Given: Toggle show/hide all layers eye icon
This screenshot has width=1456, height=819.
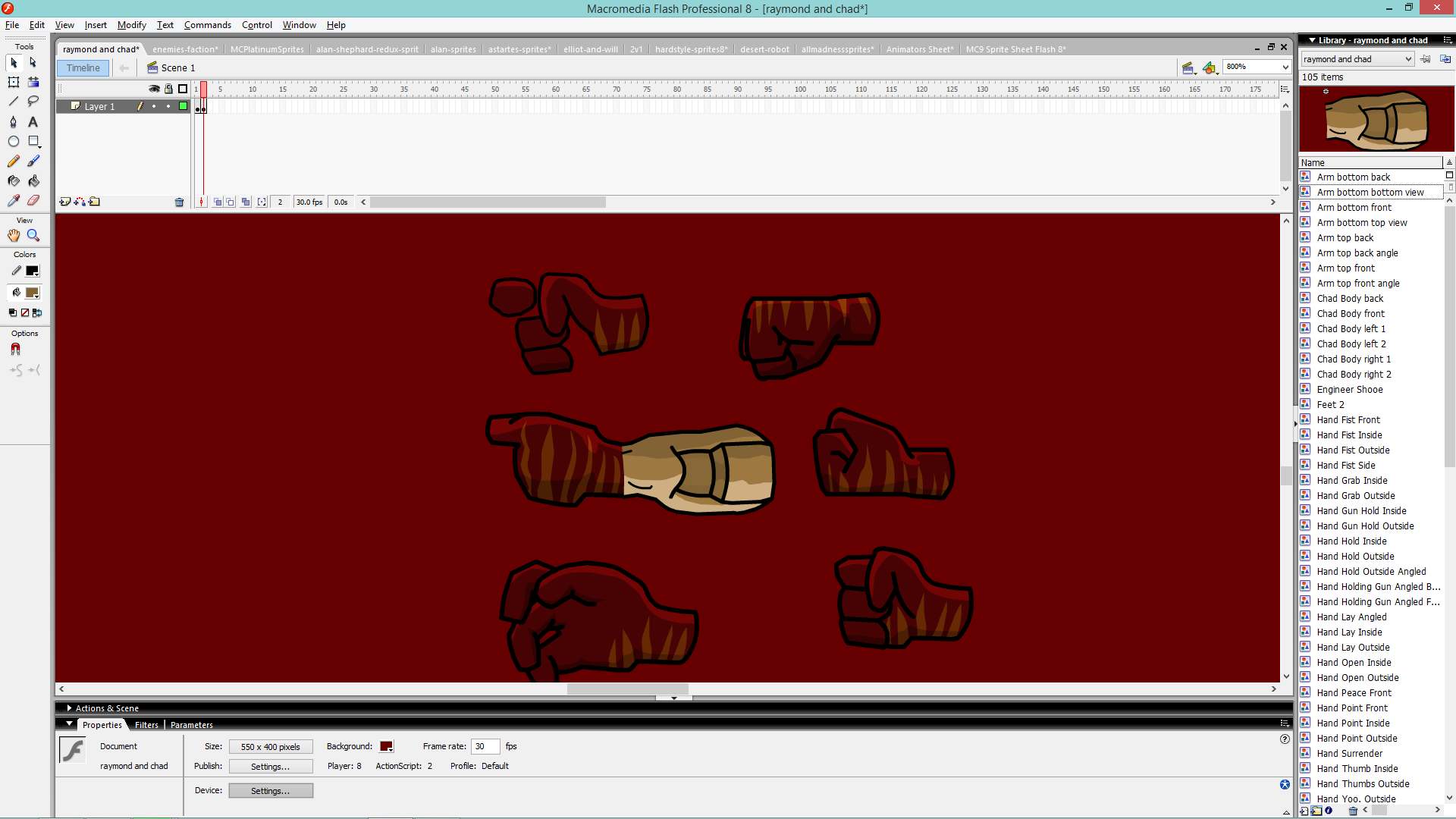Looking at the screenshot, I should [155, 89].
